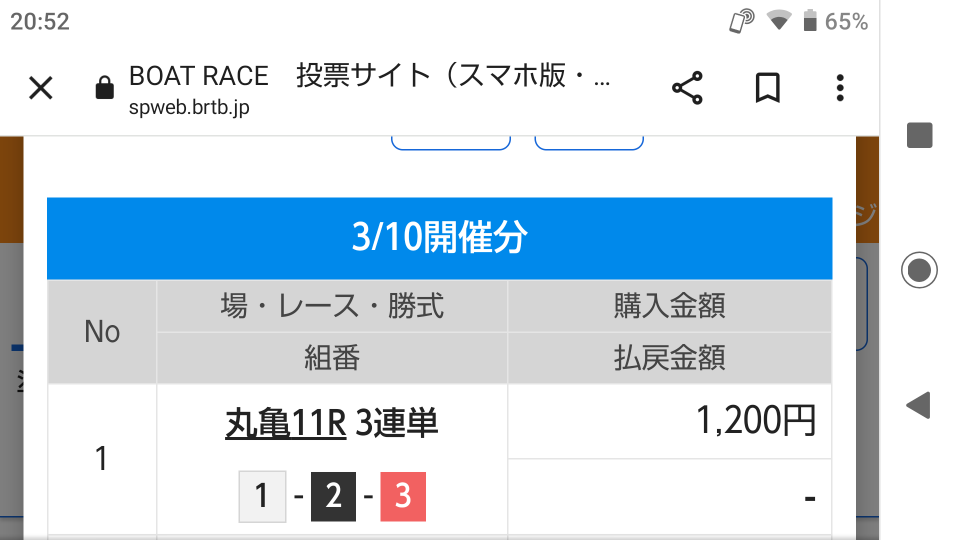This screenshot has height=540, width=960.
Task: Tap the padlock site security icon
Action: 103,89
